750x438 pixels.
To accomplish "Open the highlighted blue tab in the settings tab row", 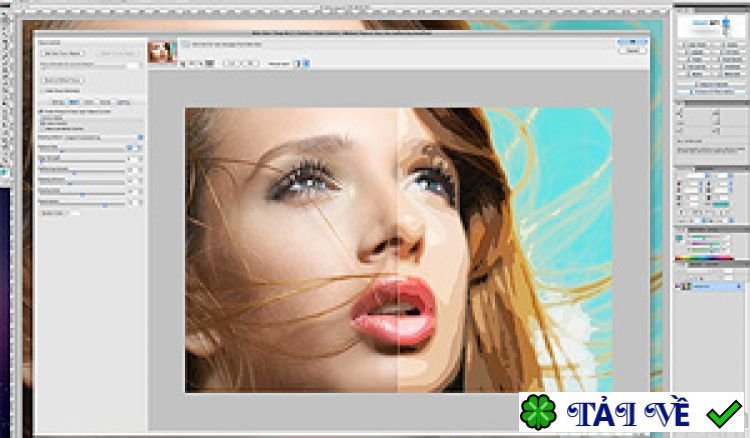I will (x=74, y=102).
